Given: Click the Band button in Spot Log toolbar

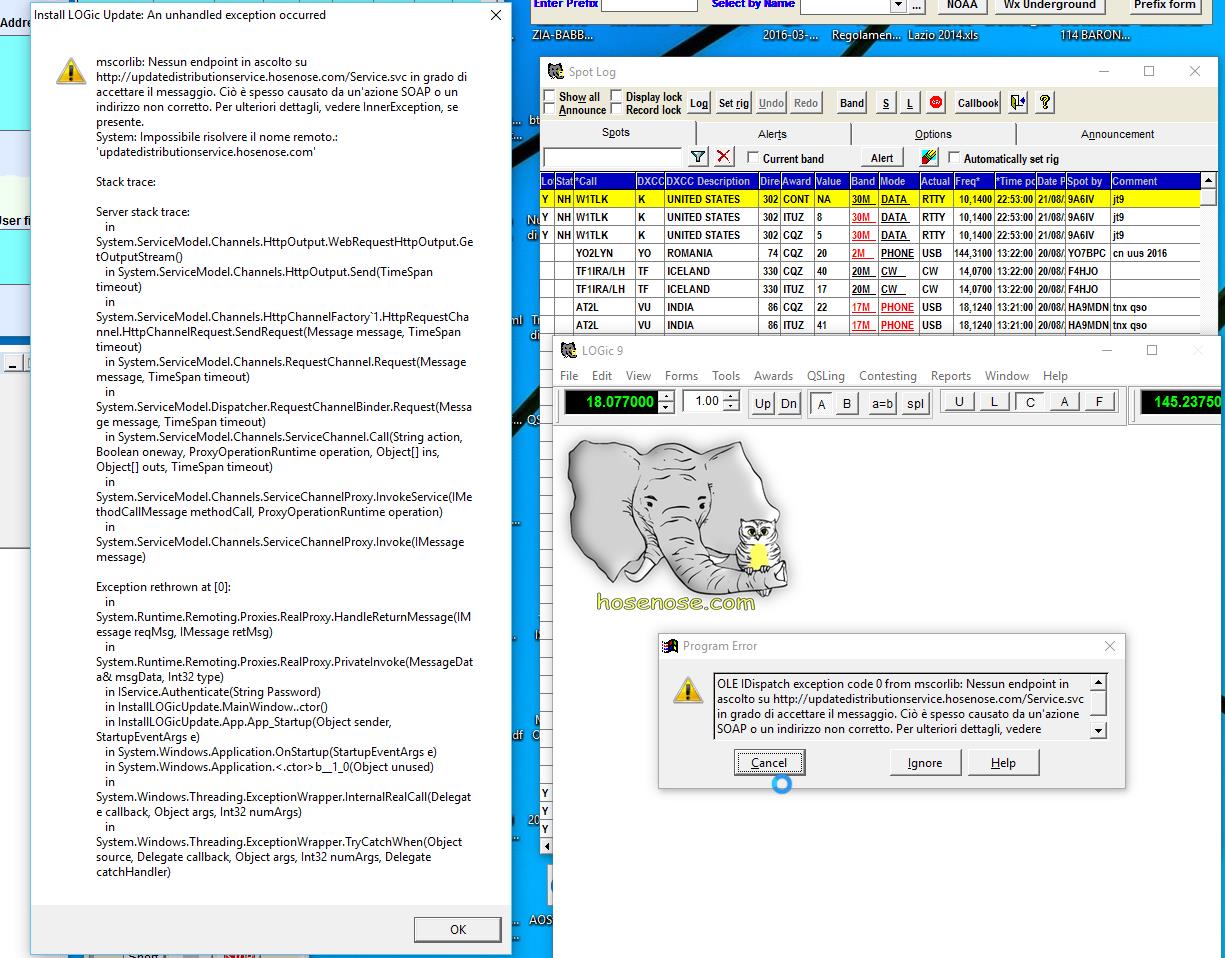Looking at the screenshot, I should click(852, 103).
